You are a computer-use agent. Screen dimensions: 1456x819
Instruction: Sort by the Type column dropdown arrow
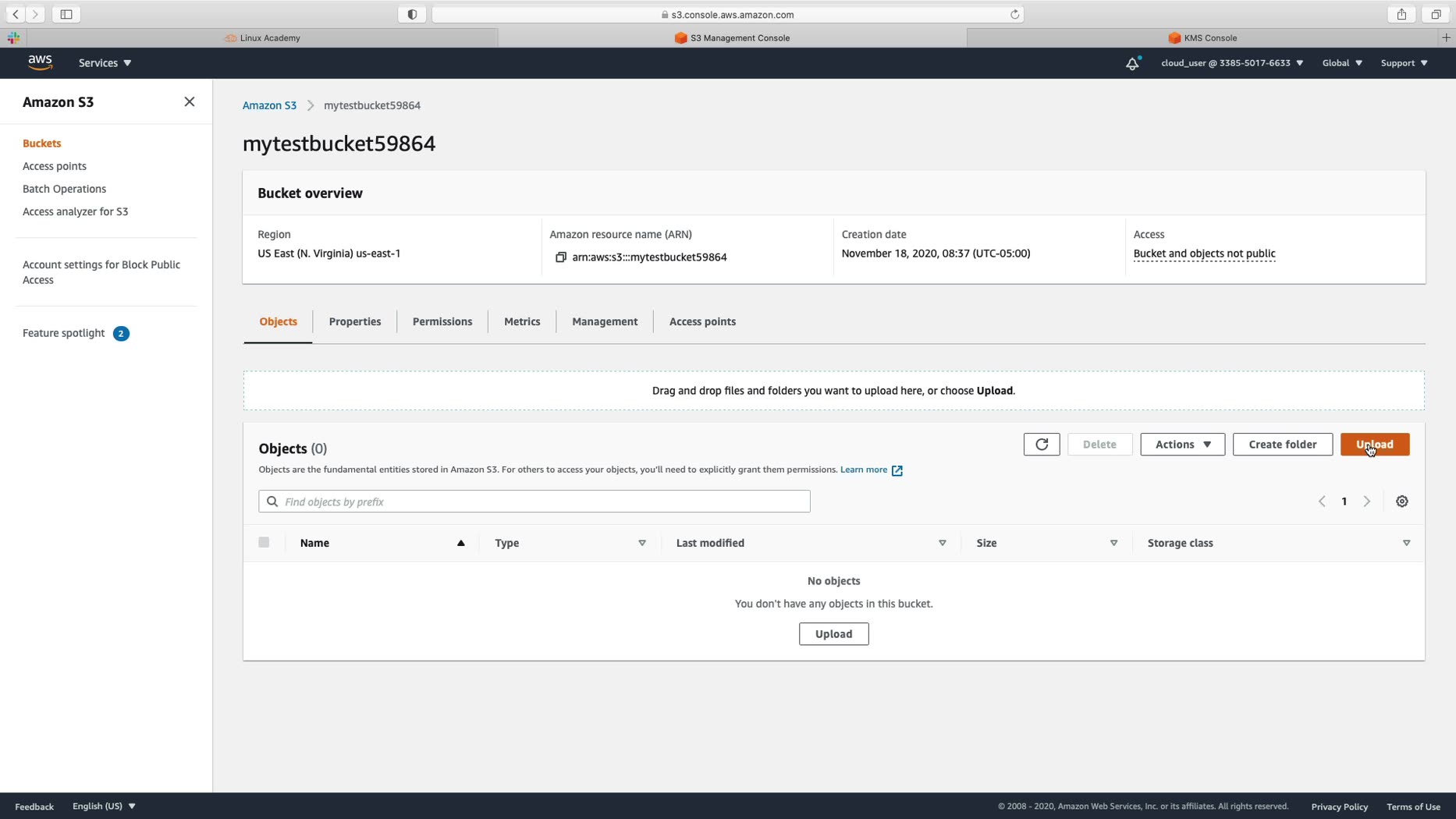point(642,544)
